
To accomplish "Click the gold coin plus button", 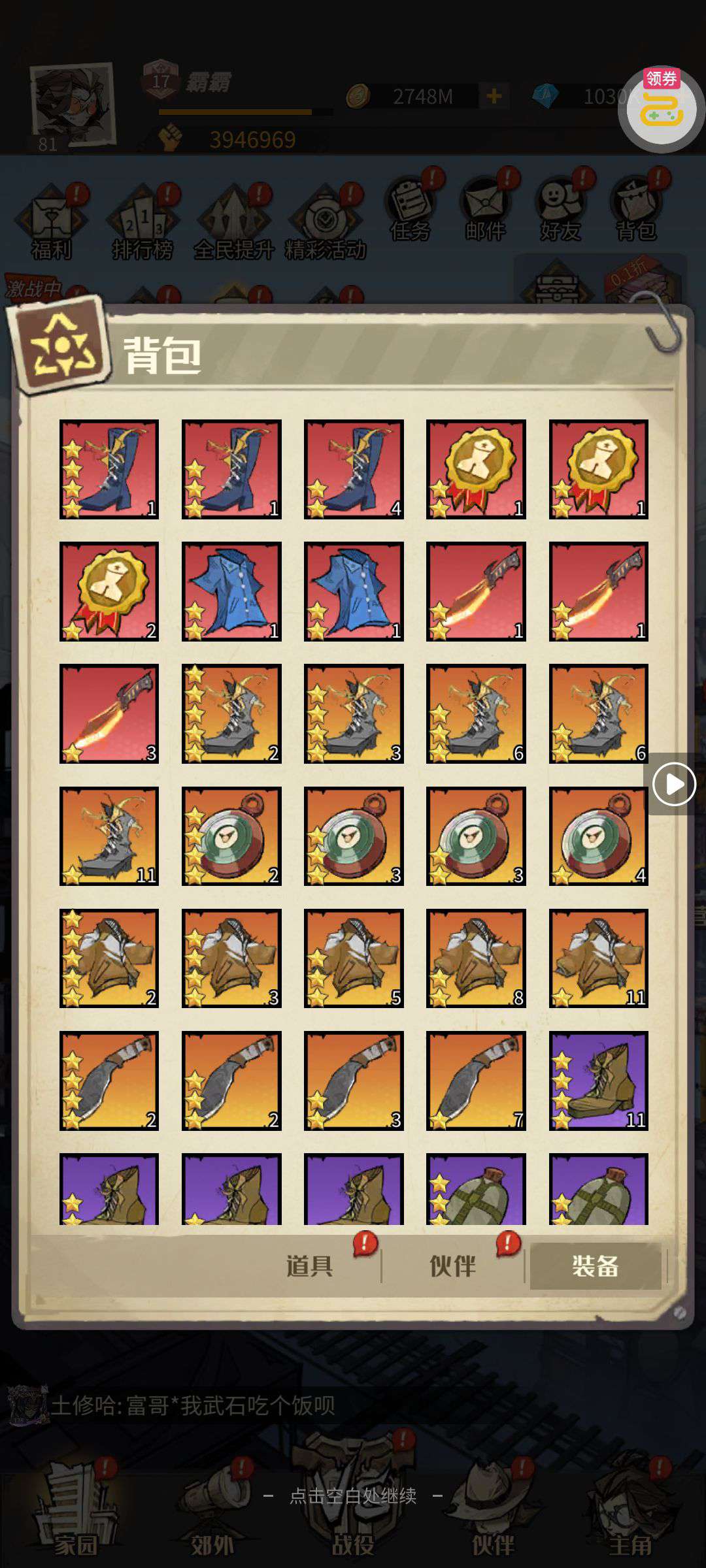I will (x=494, y=97).
